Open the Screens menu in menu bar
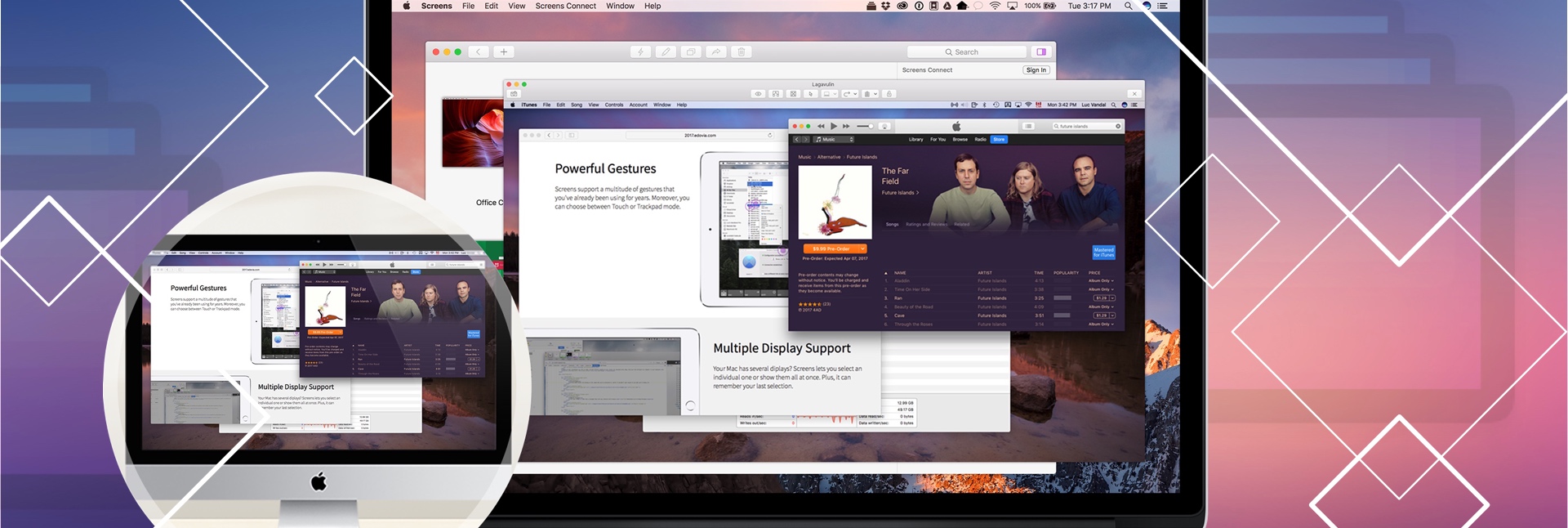This screenshot has width=1568, height=528. [436, 6]
